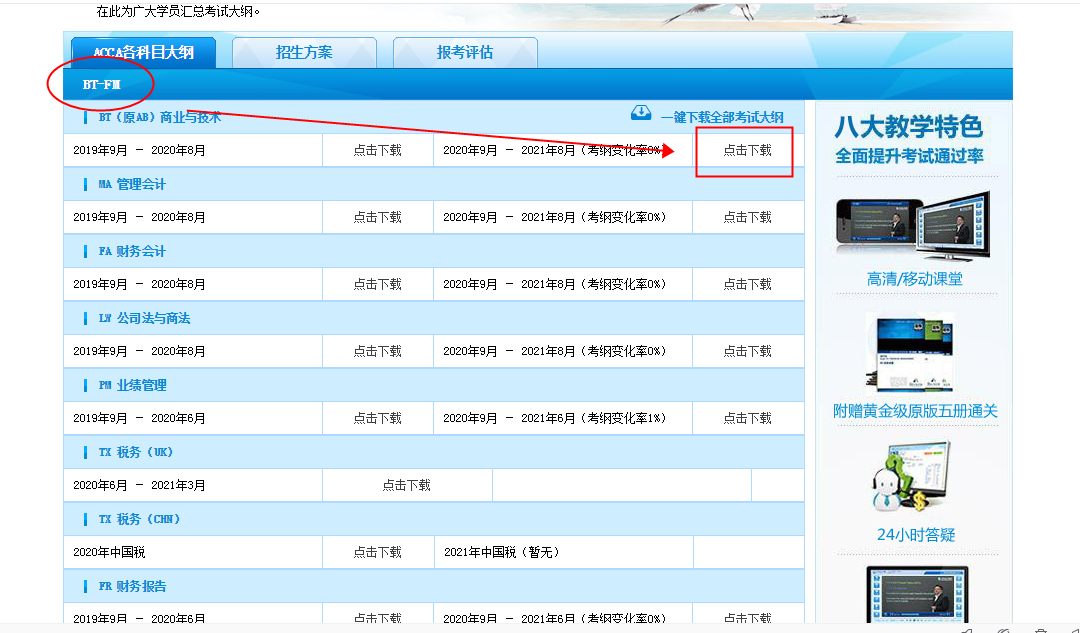This screenshot has height=633, width=1080.
Task: Download the 2020年中国税 syllabus
Action: (x=377, y=552)
